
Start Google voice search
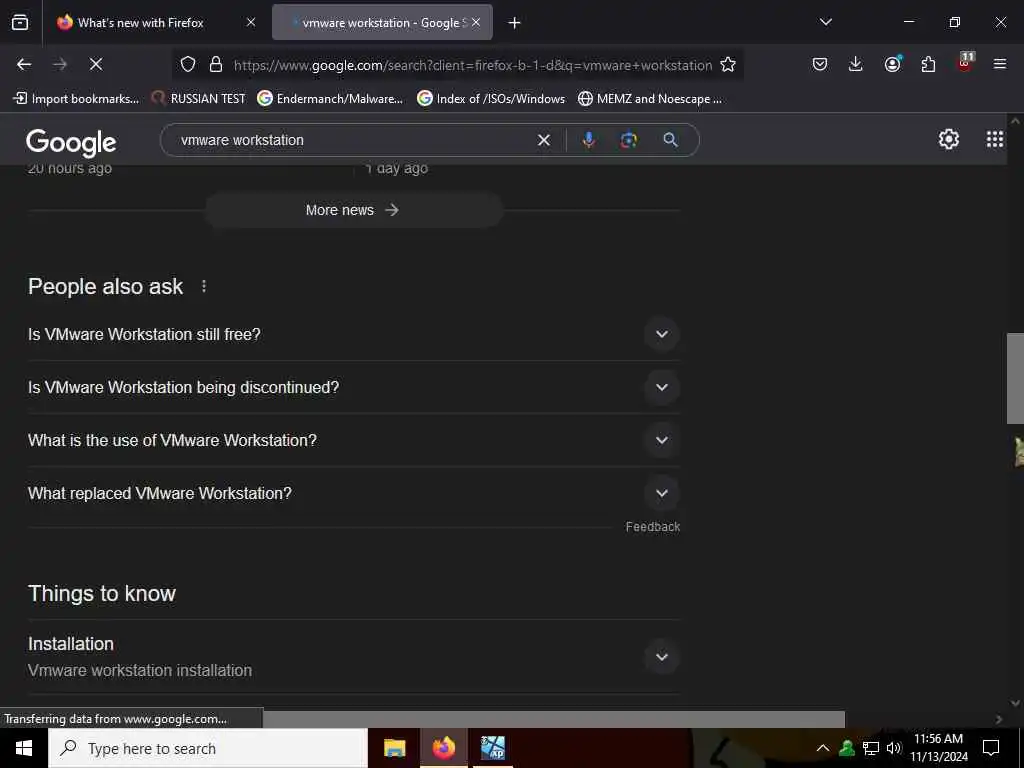[x=588, y=140]
